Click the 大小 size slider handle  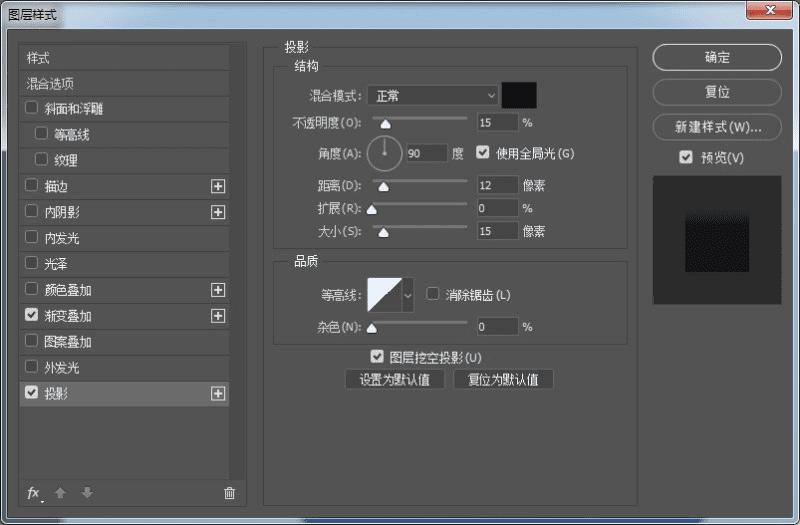point(384,233)
